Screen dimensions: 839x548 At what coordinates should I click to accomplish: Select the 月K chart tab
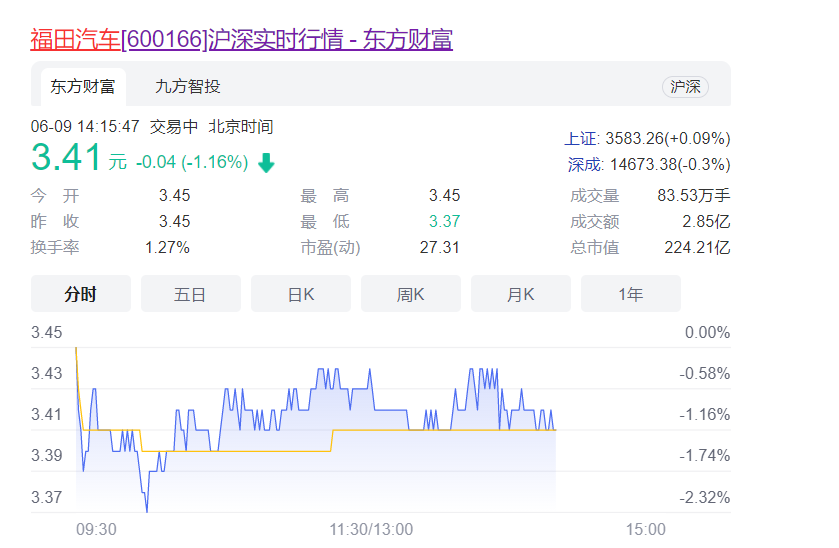pos(521,294)
